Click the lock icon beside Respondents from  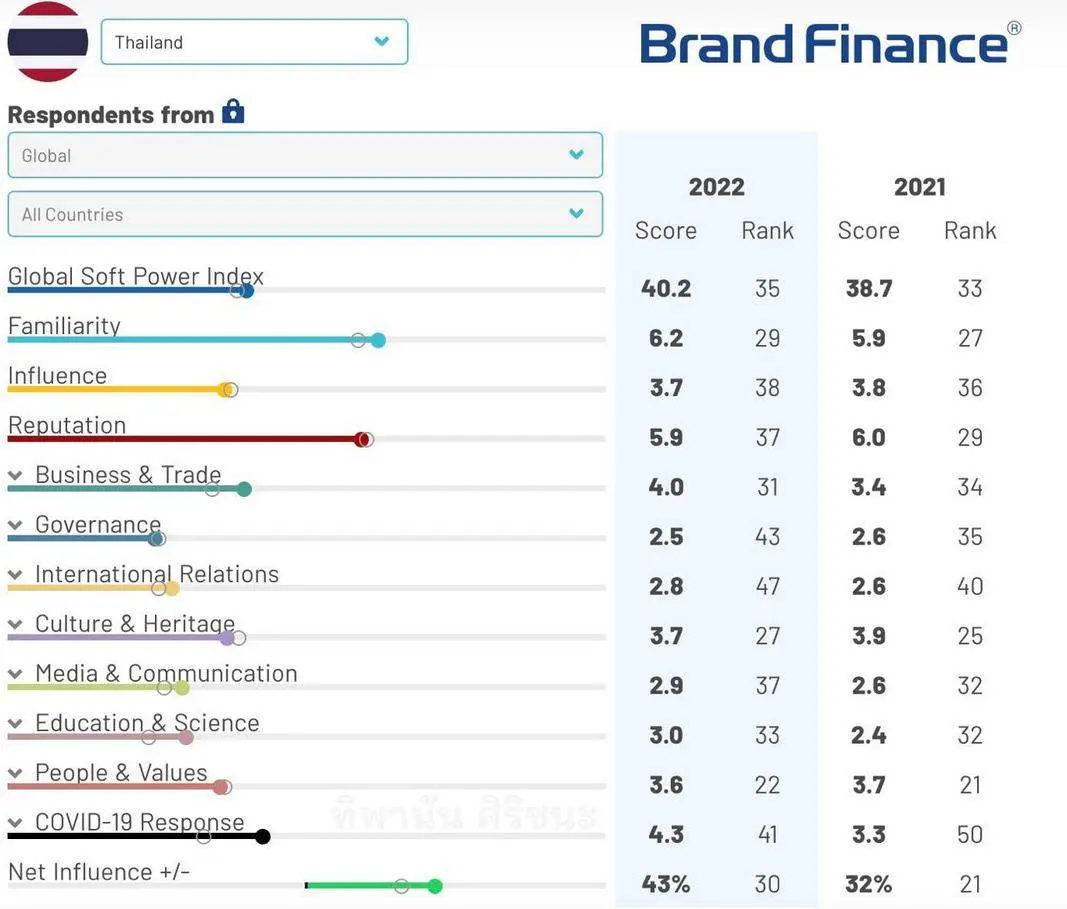(233, 112)
